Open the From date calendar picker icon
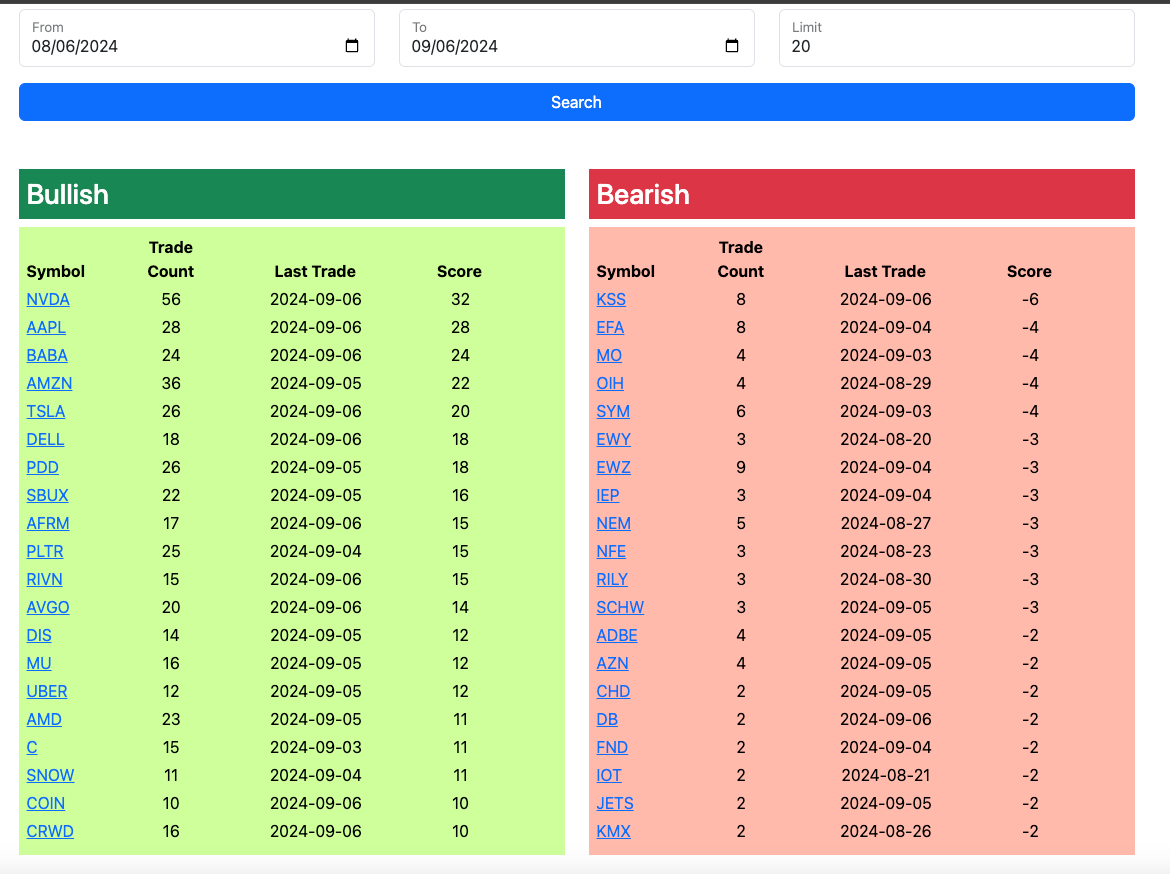Screen dimensions: 1170x874 [351, 46]
